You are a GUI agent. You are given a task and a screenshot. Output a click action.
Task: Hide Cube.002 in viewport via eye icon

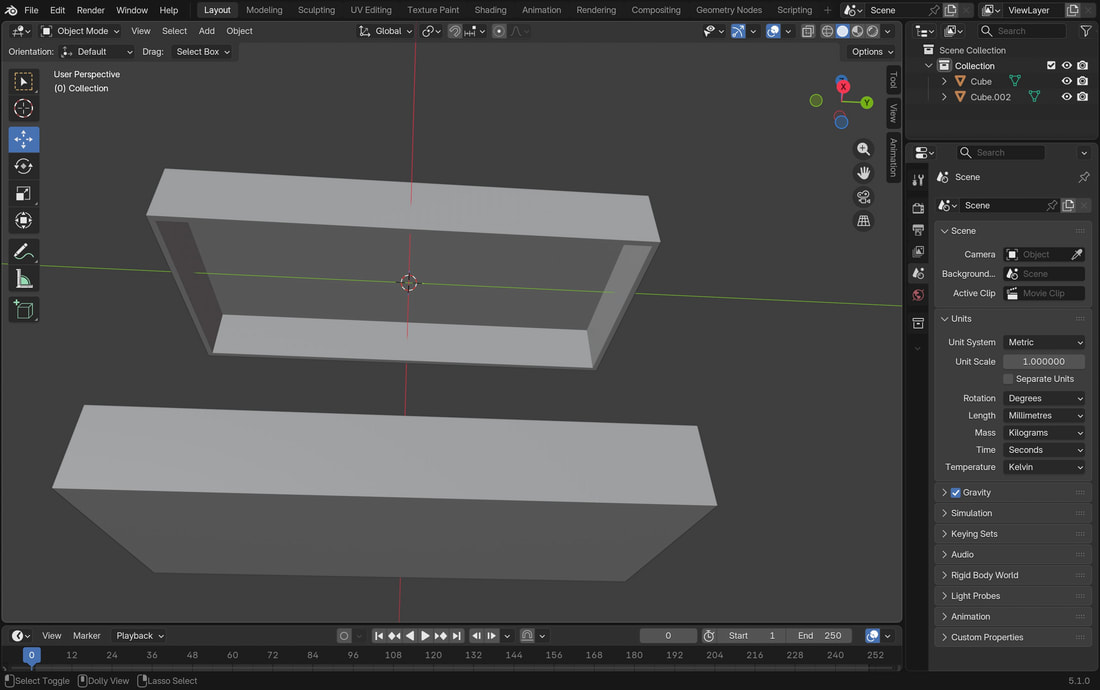[x=1066, y=97]
